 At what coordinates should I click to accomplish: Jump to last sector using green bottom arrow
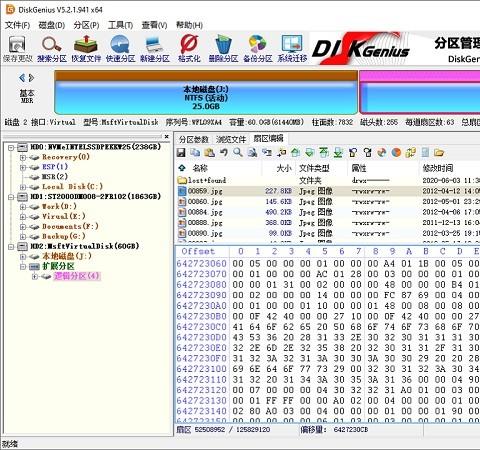coord(338,153)
